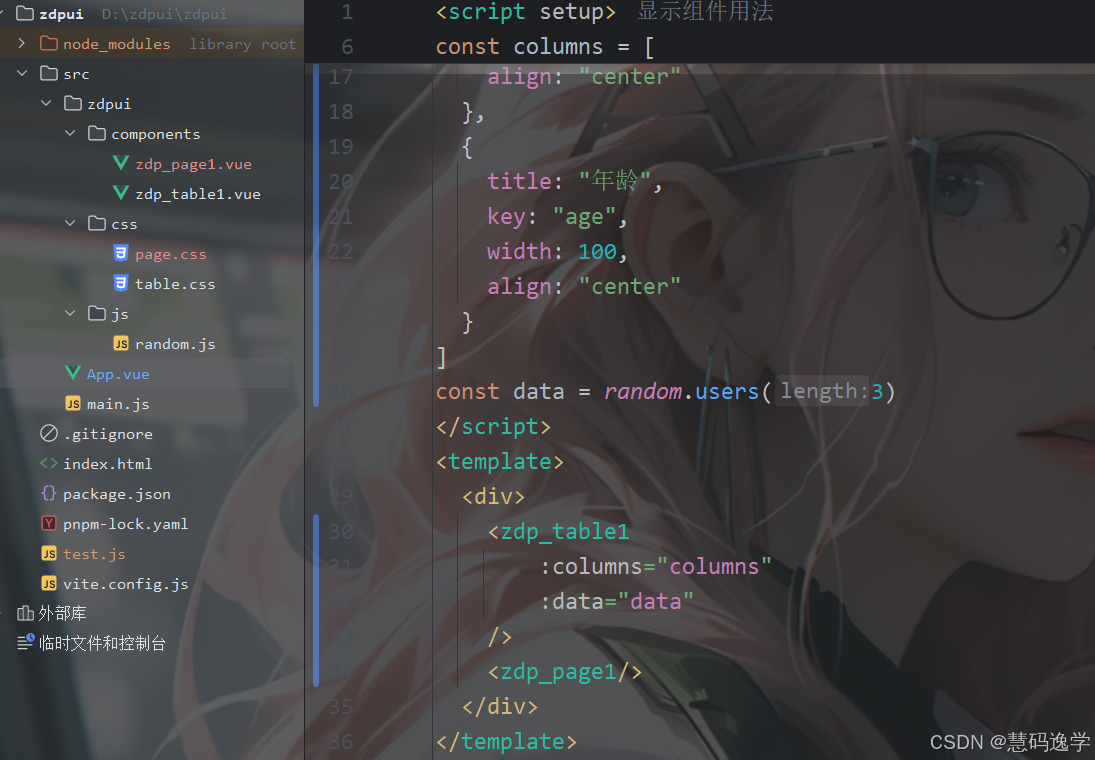Click the Vue icon beside zdp_table1.vue
This screenshot has height=760, width=1095.
point(121,193)
